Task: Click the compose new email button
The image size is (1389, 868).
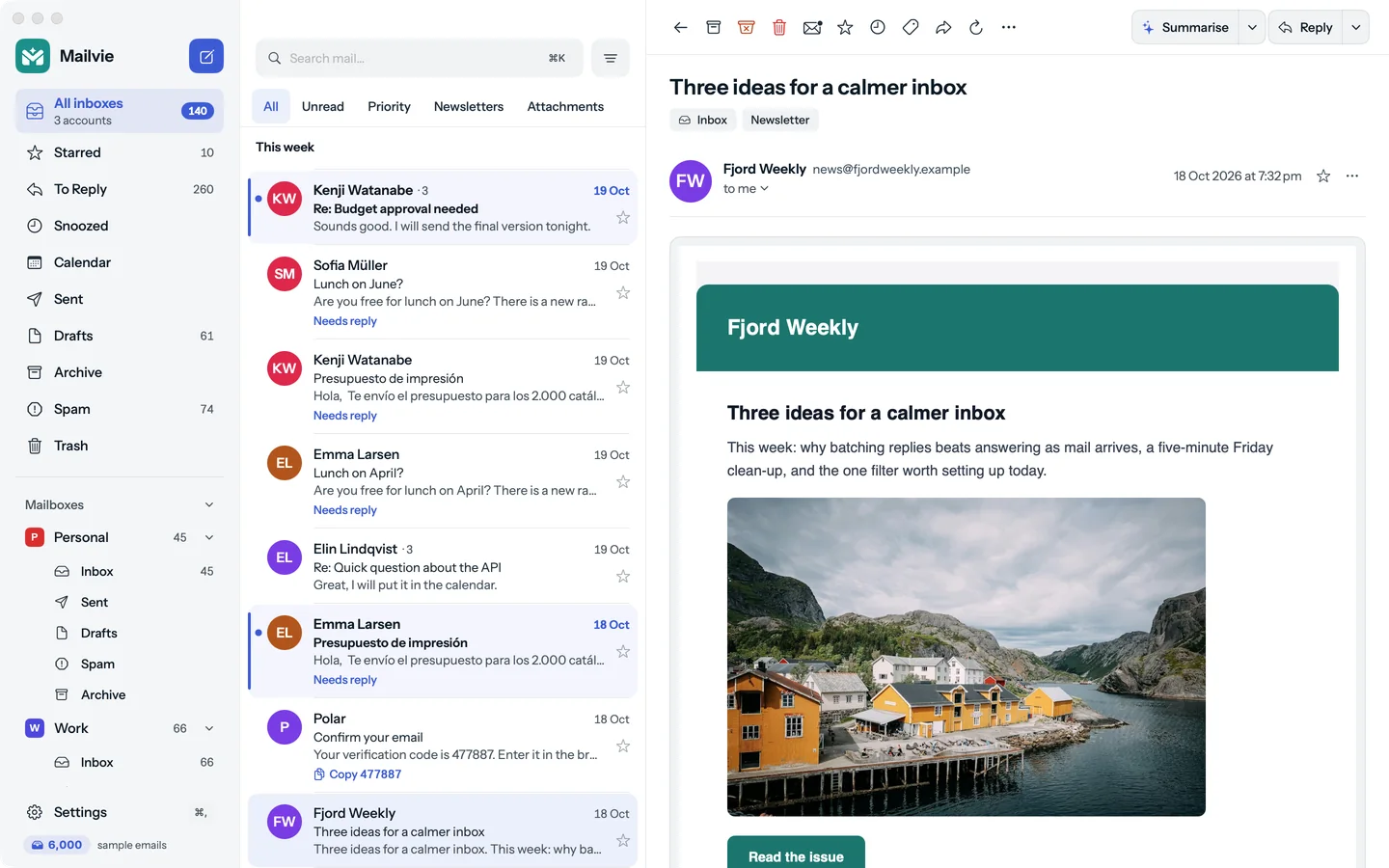Action: (206, 56)
